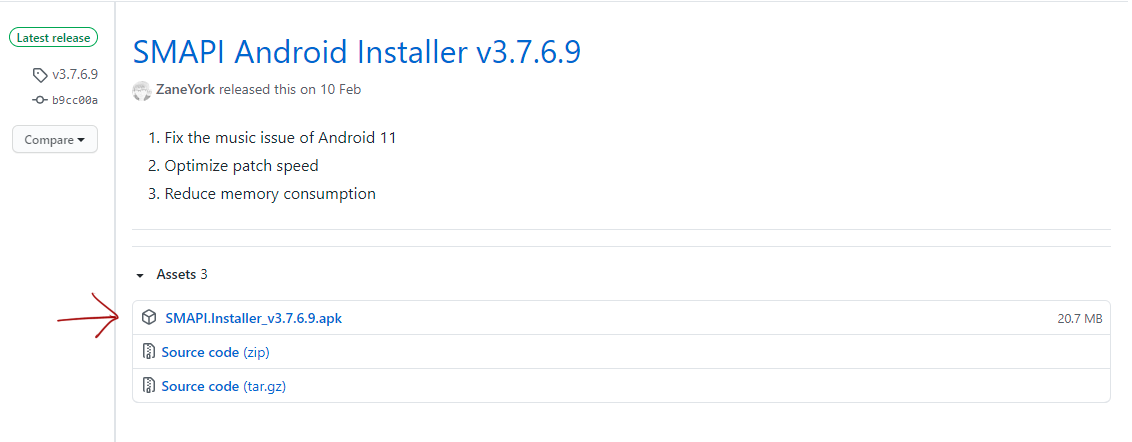1132x442 pixels.
Task: Click the 20.7 MB file size text
Action: 1080,318
